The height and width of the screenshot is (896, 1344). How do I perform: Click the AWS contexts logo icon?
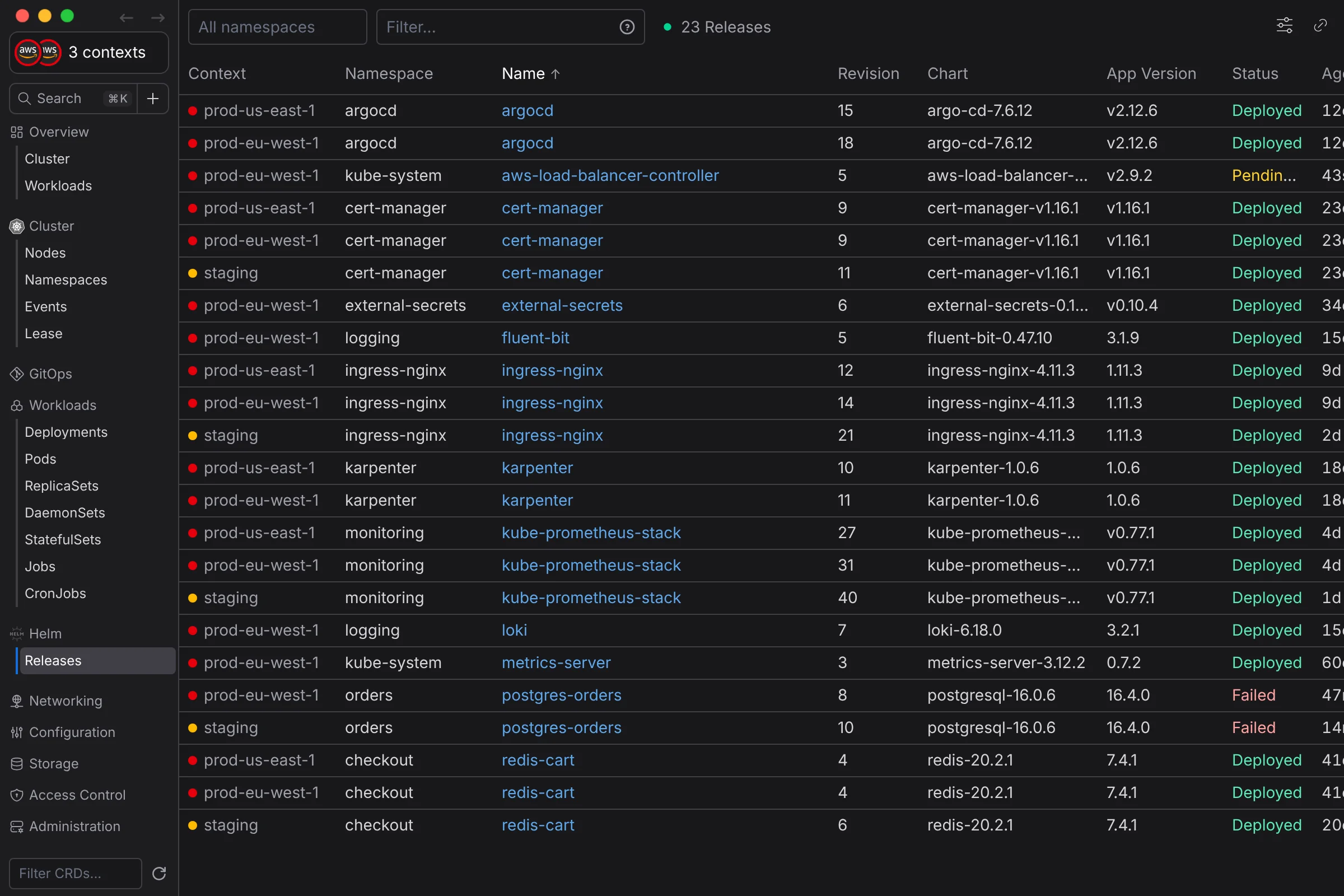[x=38, y=52]
